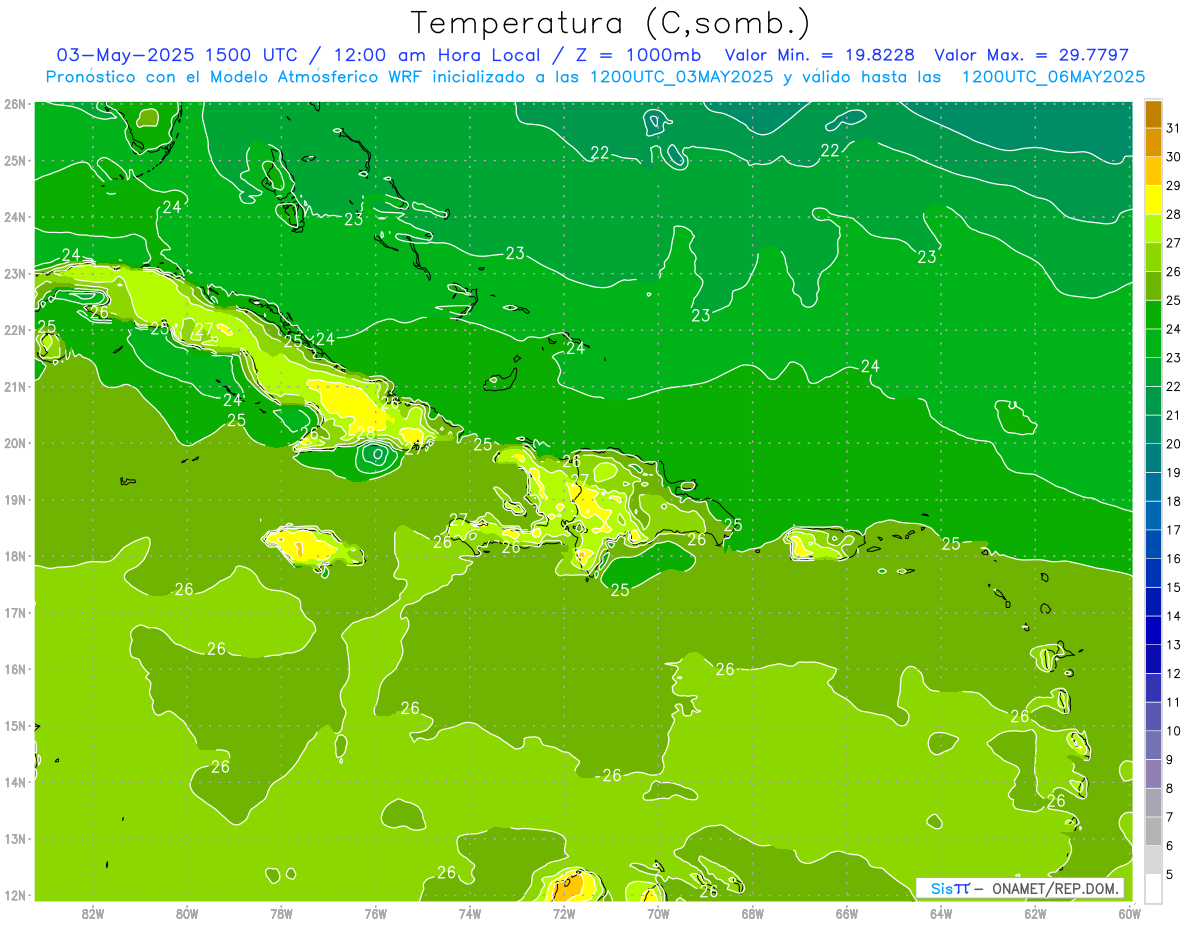Click the 12N latitude axis label

point(14,895)
